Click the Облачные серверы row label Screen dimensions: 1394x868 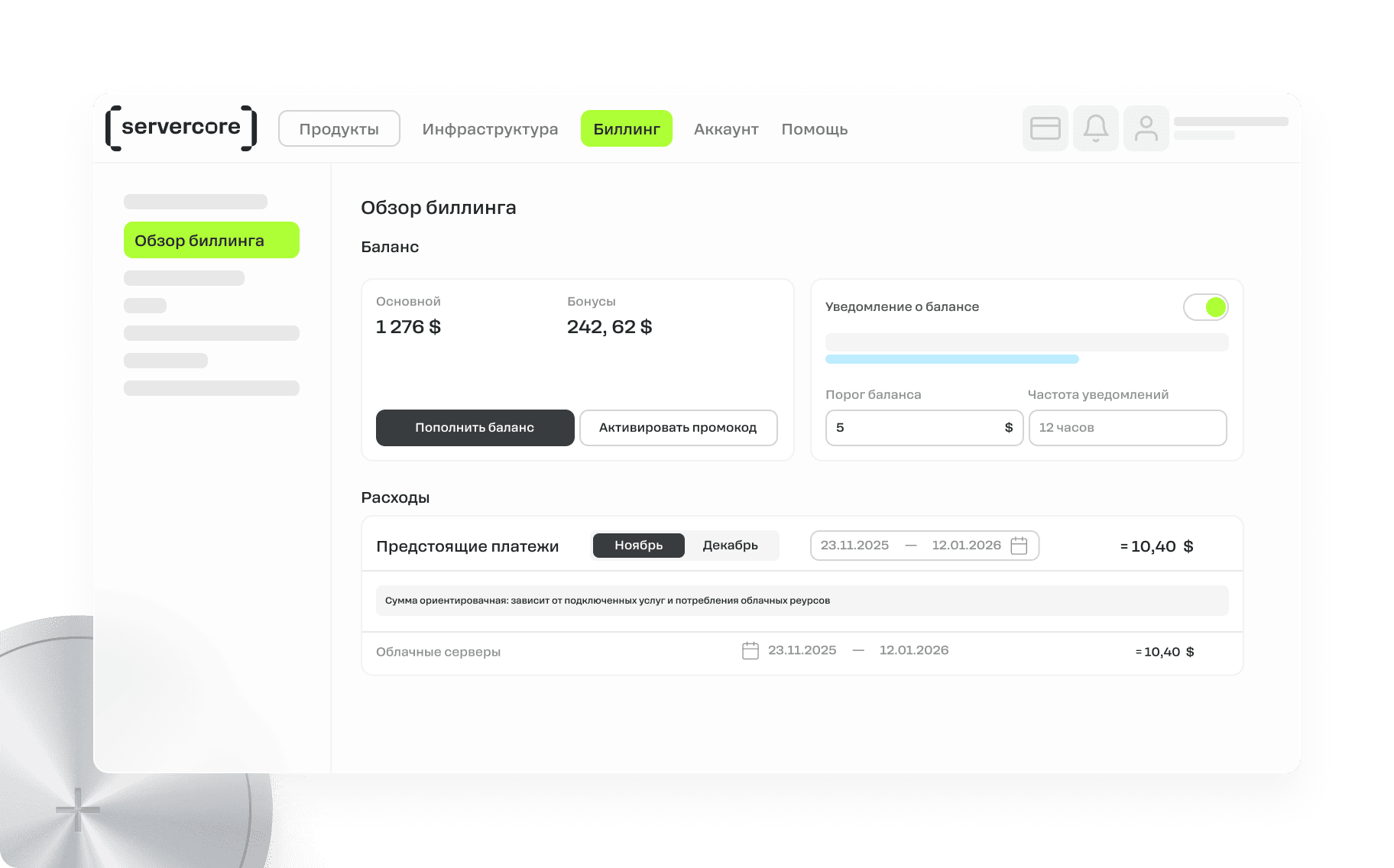point(439,652)
